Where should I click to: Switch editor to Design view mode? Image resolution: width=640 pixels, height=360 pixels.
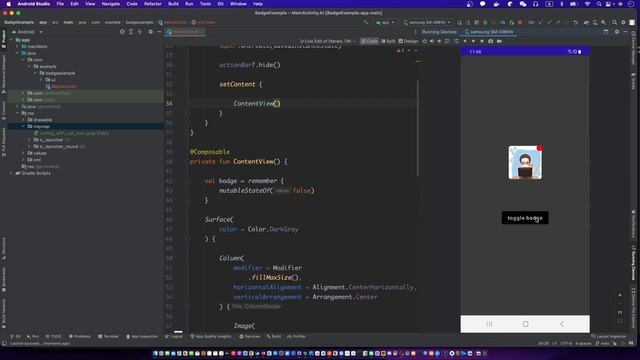[408, 41]
